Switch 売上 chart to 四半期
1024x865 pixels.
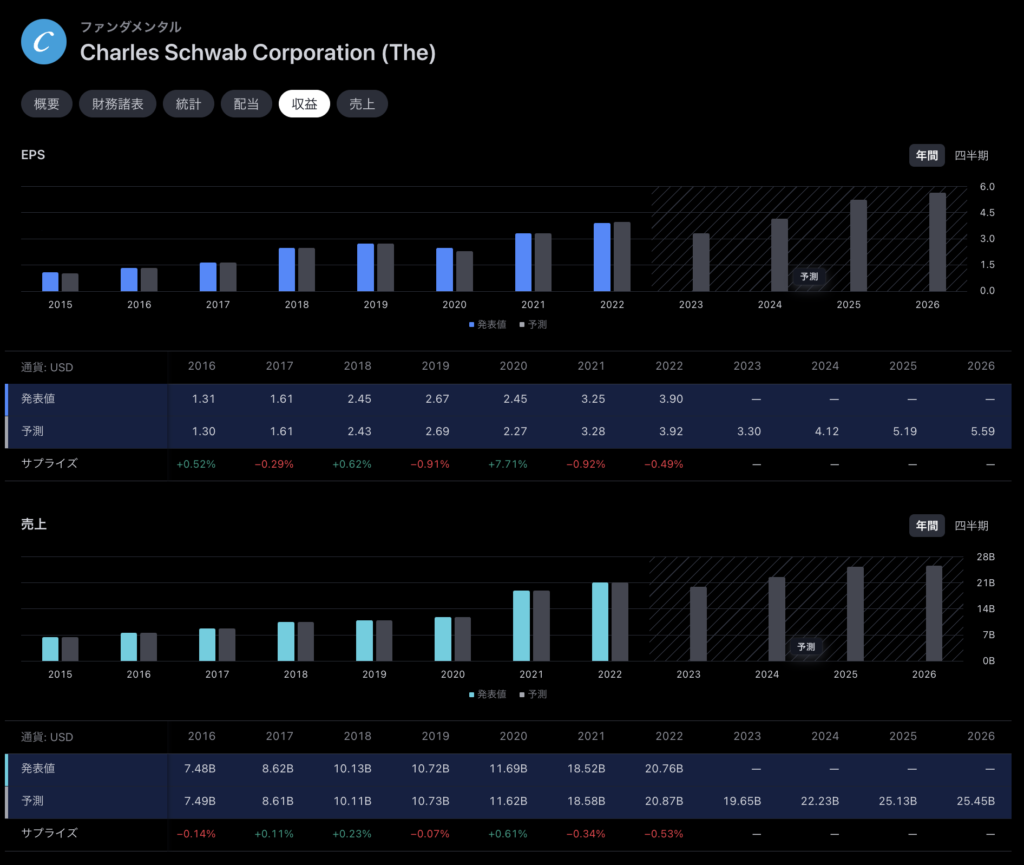tap(971, 526)
